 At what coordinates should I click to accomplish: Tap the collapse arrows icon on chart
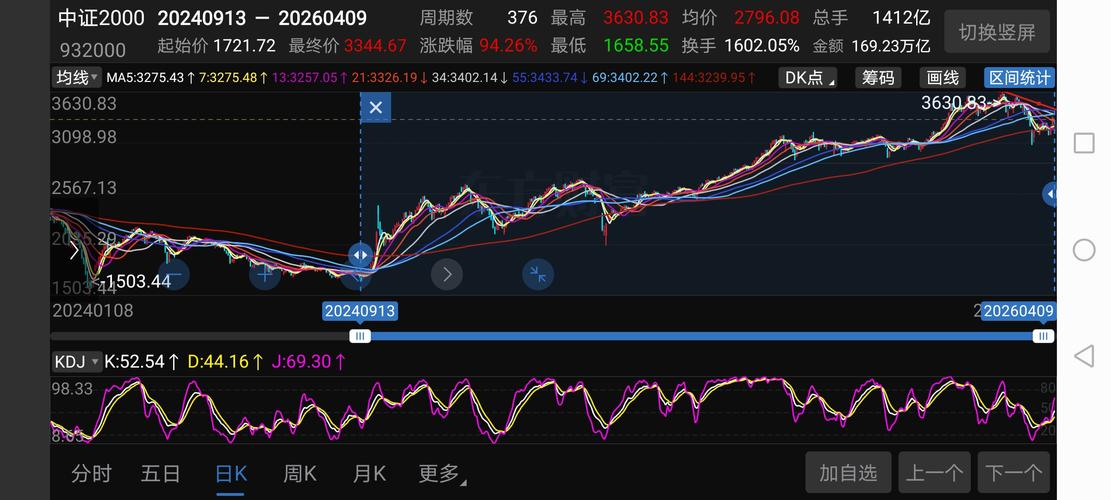coord(538,274)
